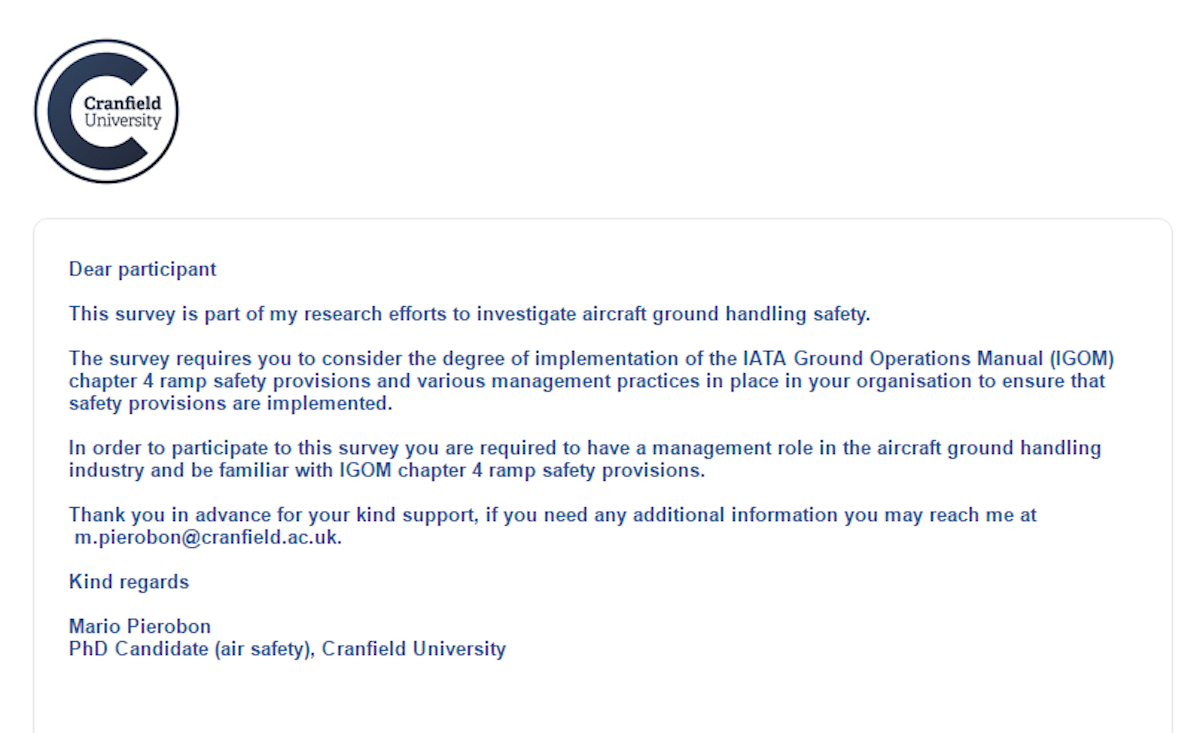This screenshot has height=733, width=1200.
Task: Click the "Kind regards" closing
Action: [129, 582]
